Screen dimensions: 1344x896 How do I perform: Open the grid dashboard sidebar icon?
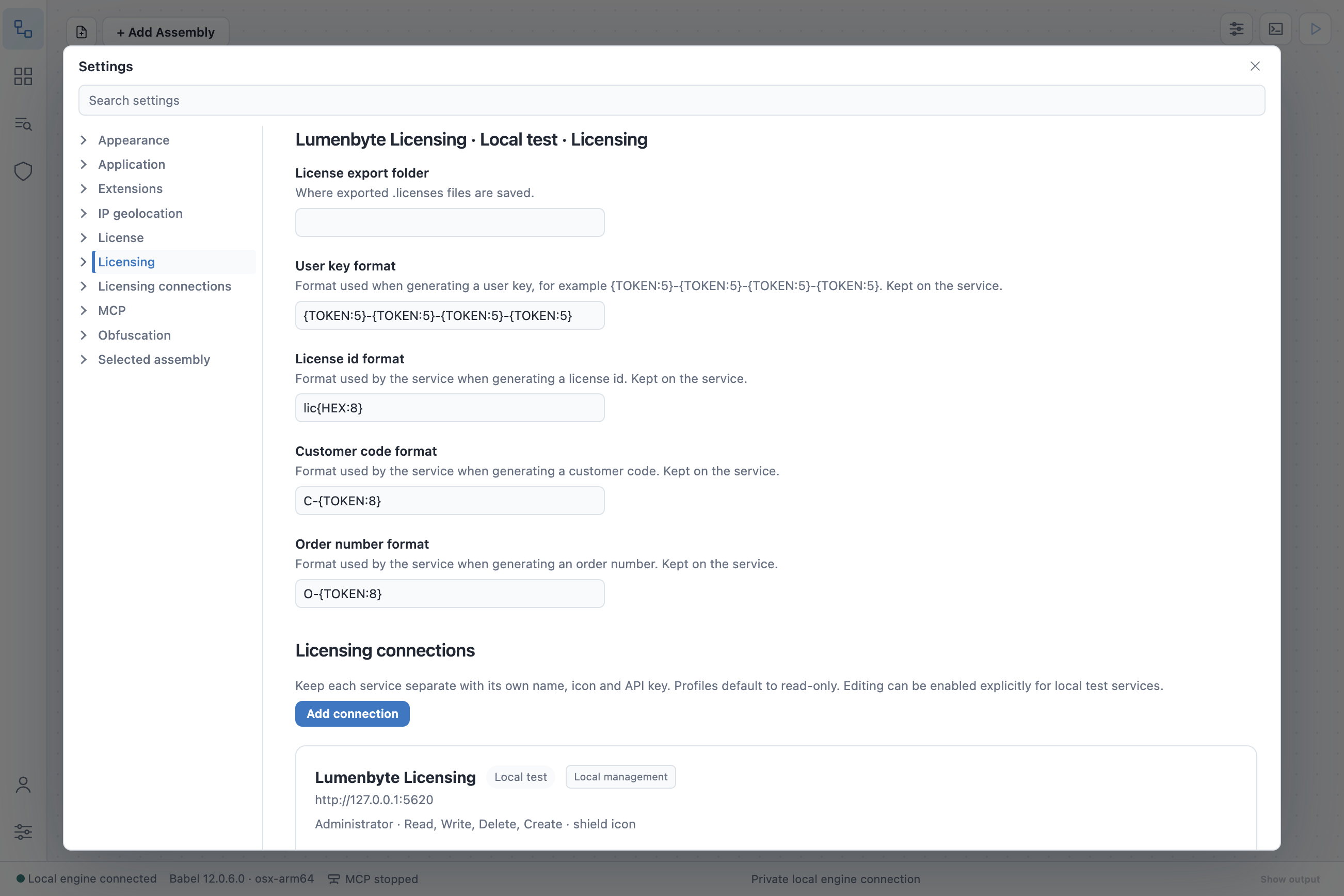tap(23, 76)
